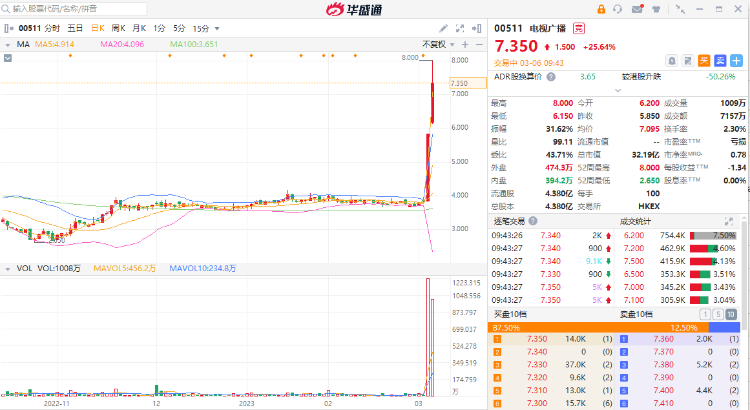Open the 不复权 adjustment dropdown
Image resolution: width=750 pixels, height=410 pixels.
tap(438, 44)
